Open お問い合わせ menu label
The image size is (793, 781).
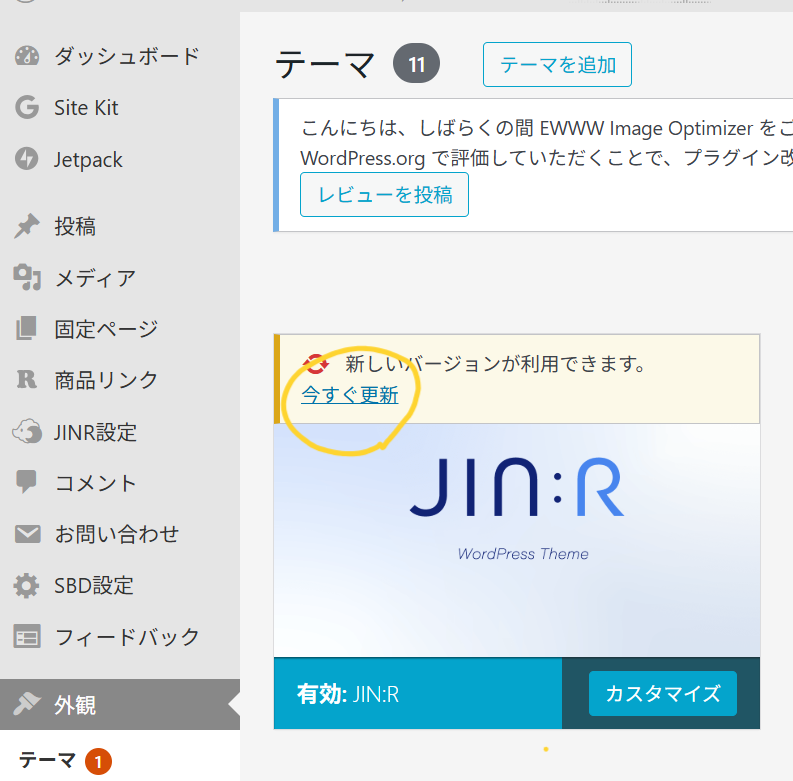click(117, 534)
